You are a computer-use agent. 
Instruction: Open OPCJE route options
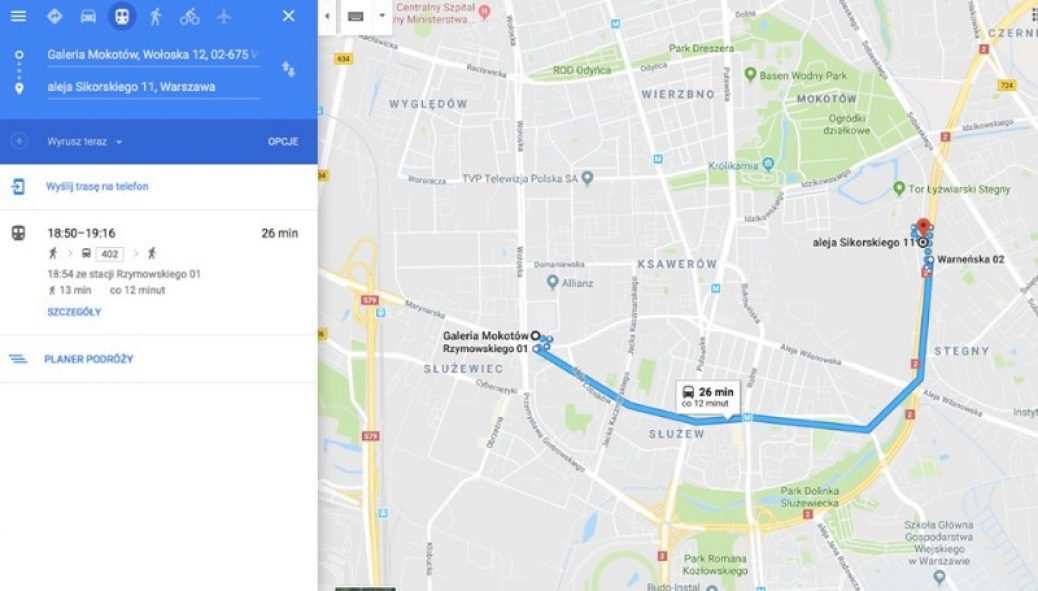[283, 142]
